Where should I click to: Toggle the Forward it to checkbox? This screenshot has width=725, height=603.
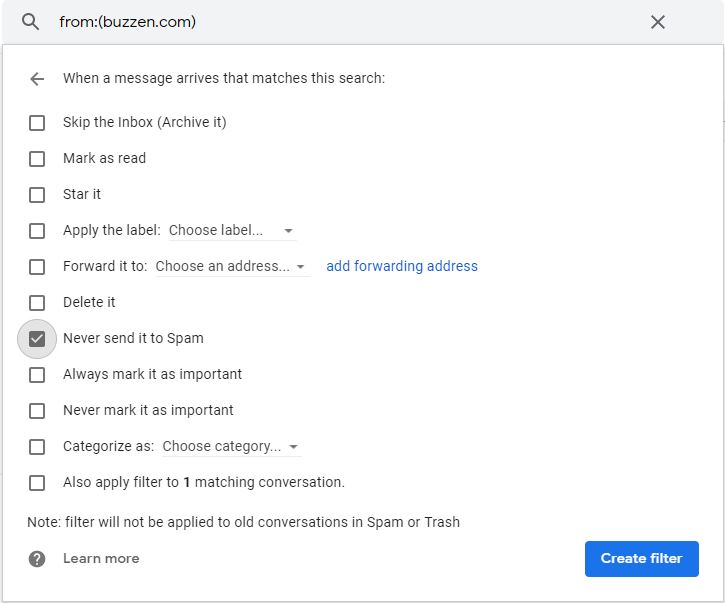pyautogui.click(x=37, y=267)
